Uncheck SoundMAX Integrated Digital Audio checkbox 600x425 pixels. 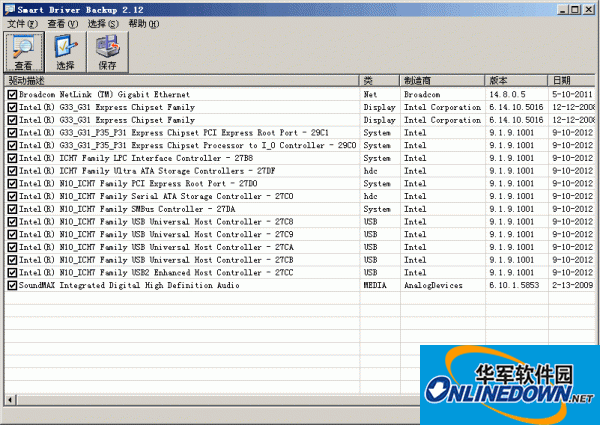12,285
